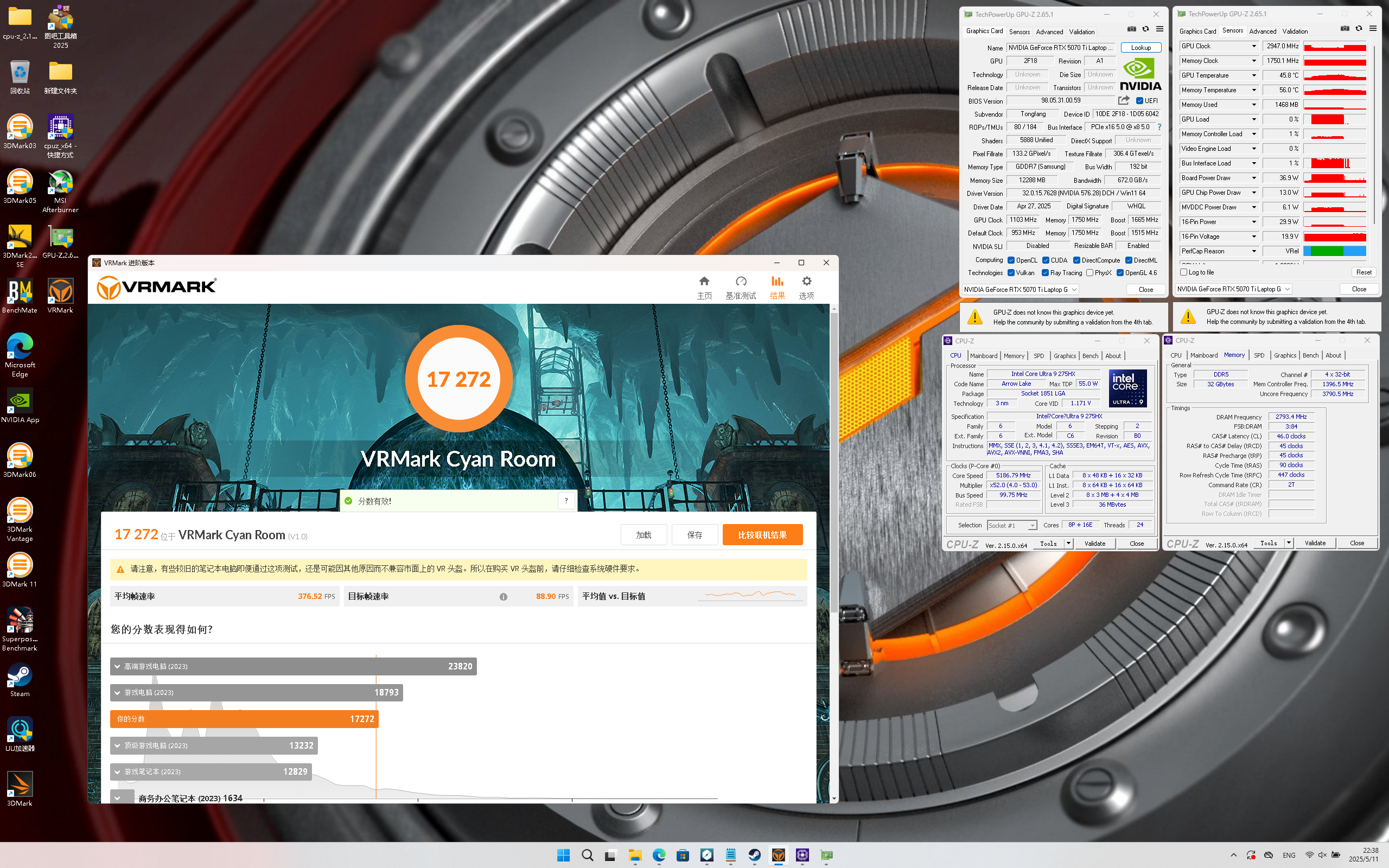The height and width of the screenshot is (868, 1389).
Task: Expand gaming PC (2023) 18793 row
Action: [x=257, y=692]
